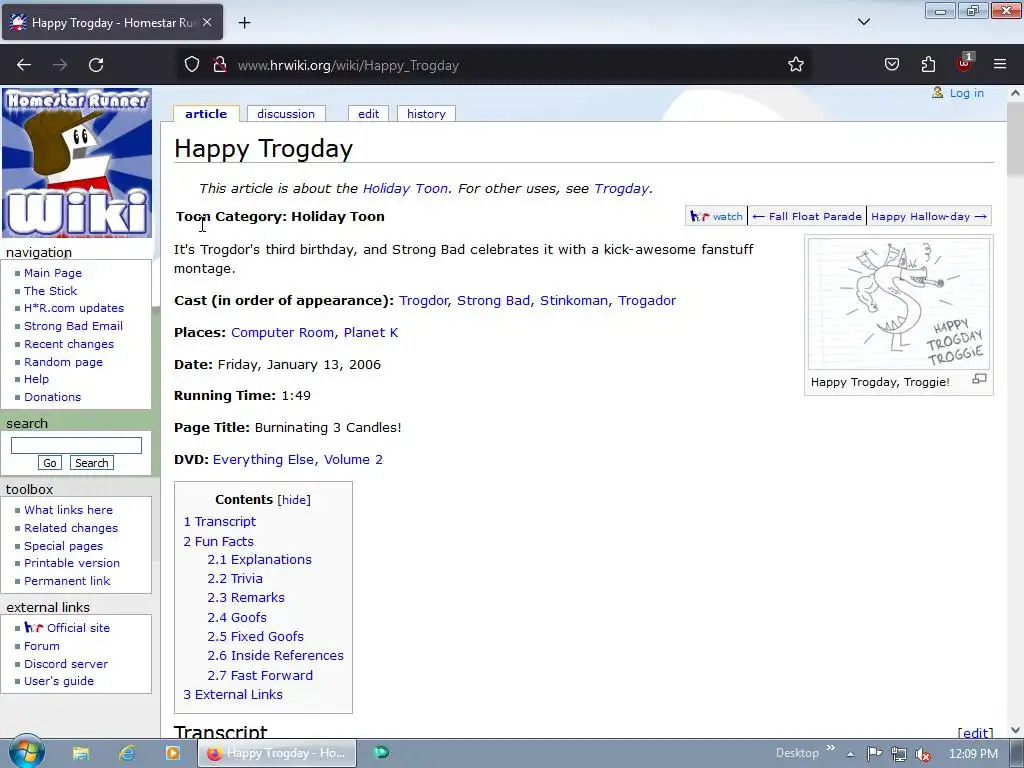Click the Holiday Toon link in hatnote

(406, 189)
